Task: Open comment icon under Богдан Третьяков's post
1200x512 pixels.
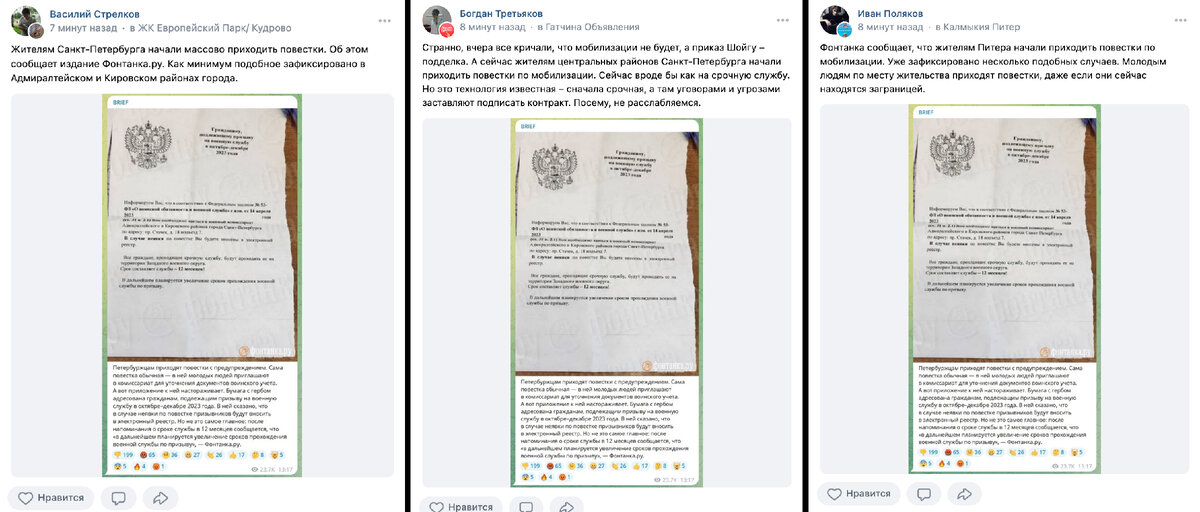Action: coord(526,505)
